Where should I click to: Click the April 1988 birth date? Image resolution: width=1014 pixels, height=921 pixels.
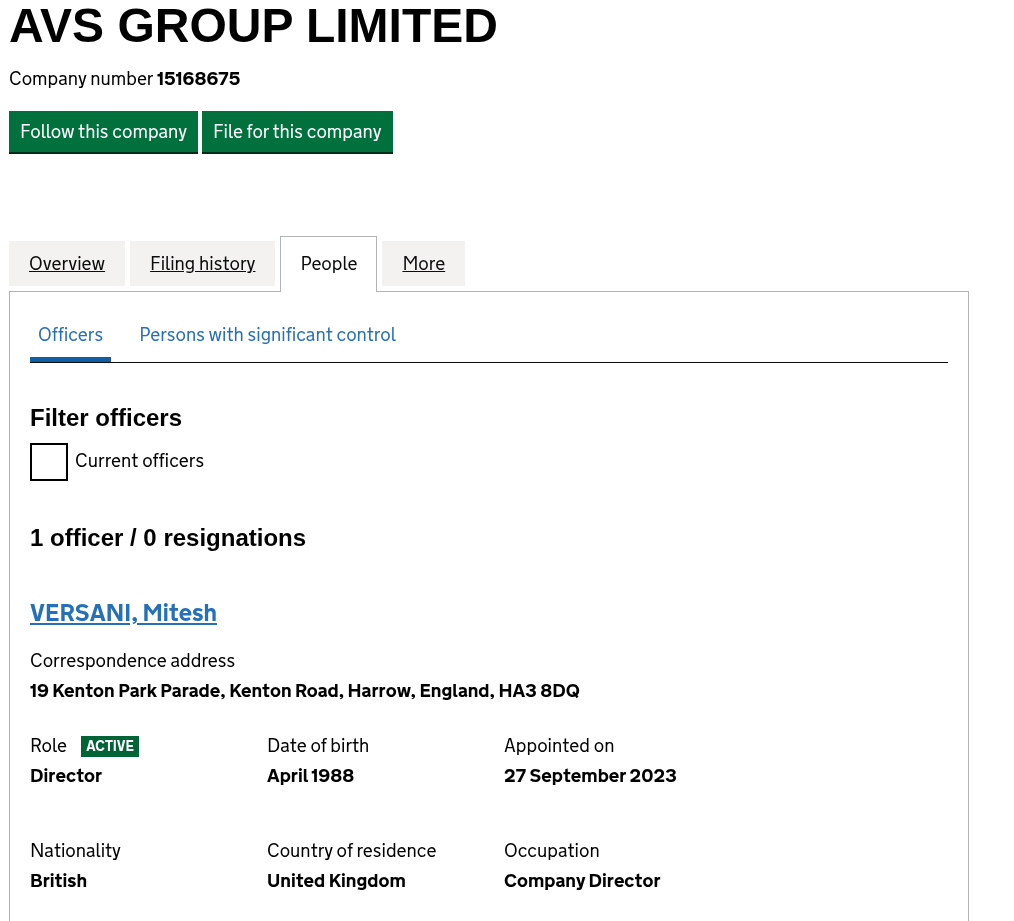point(310,775)
